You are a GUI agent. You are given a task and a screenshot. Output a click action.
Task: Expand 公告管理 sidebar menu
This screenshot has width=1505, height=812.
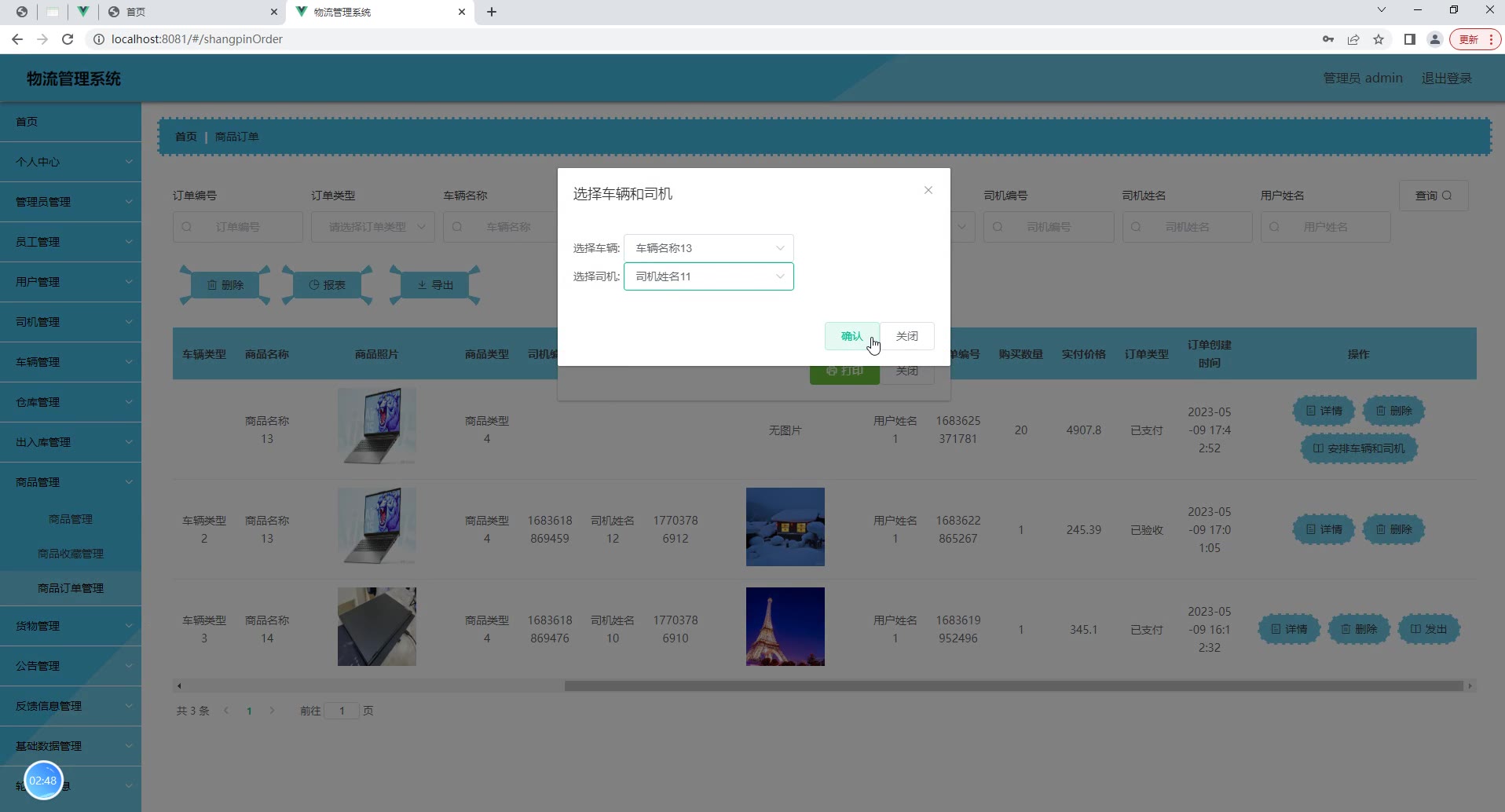coord(71,666)
